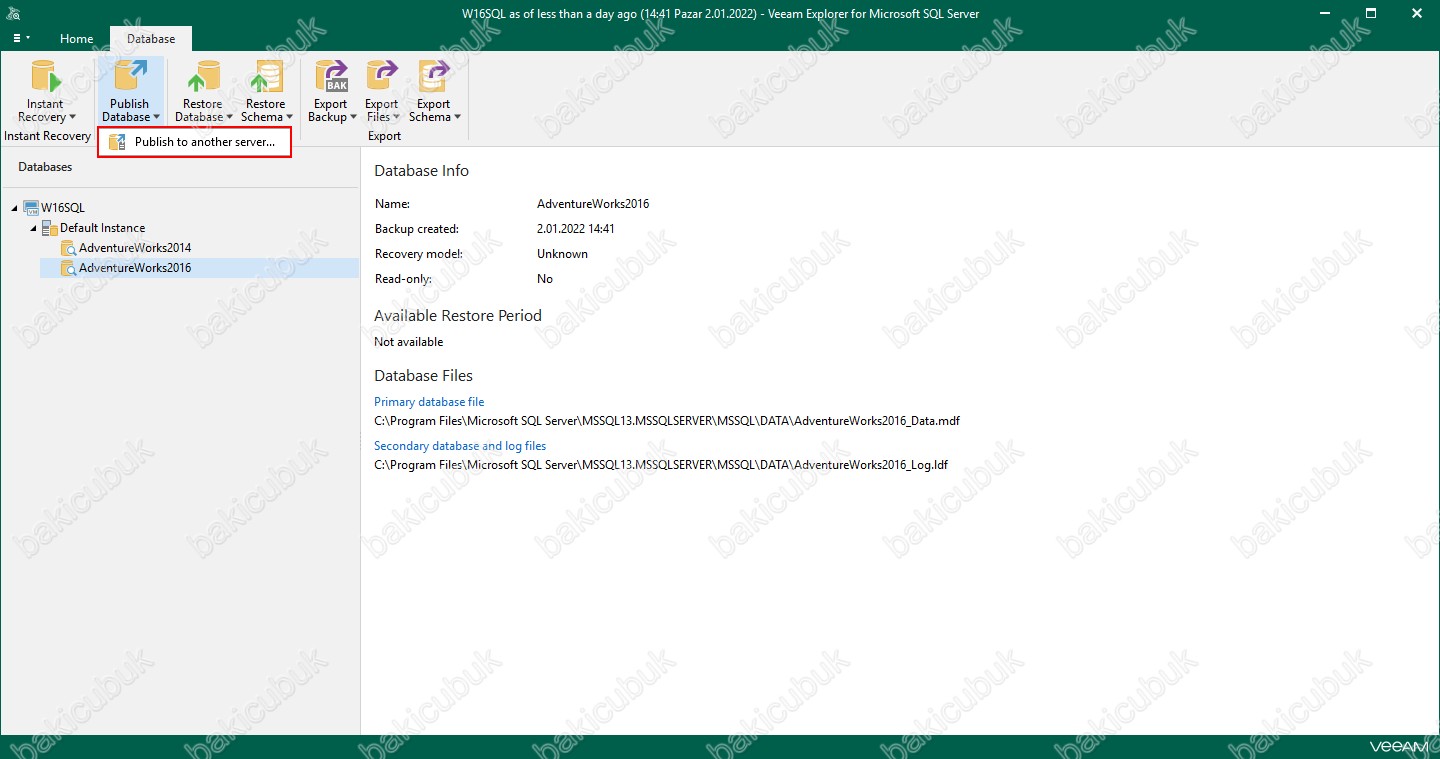Image resolution: width=1440 pixels, height=759 pixels.
Task: Collapse the W16SQL tree node
Action: click(x=14, y=208)
